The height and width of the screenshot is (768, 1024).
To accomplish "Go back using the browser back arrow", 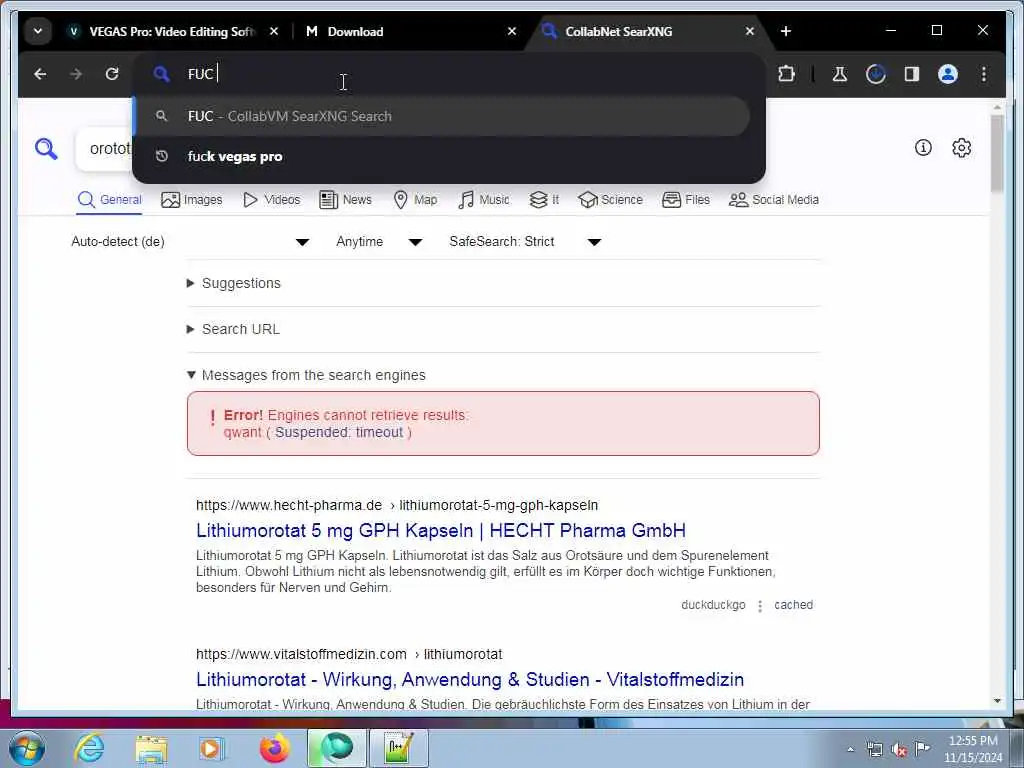I will (40, 74).
